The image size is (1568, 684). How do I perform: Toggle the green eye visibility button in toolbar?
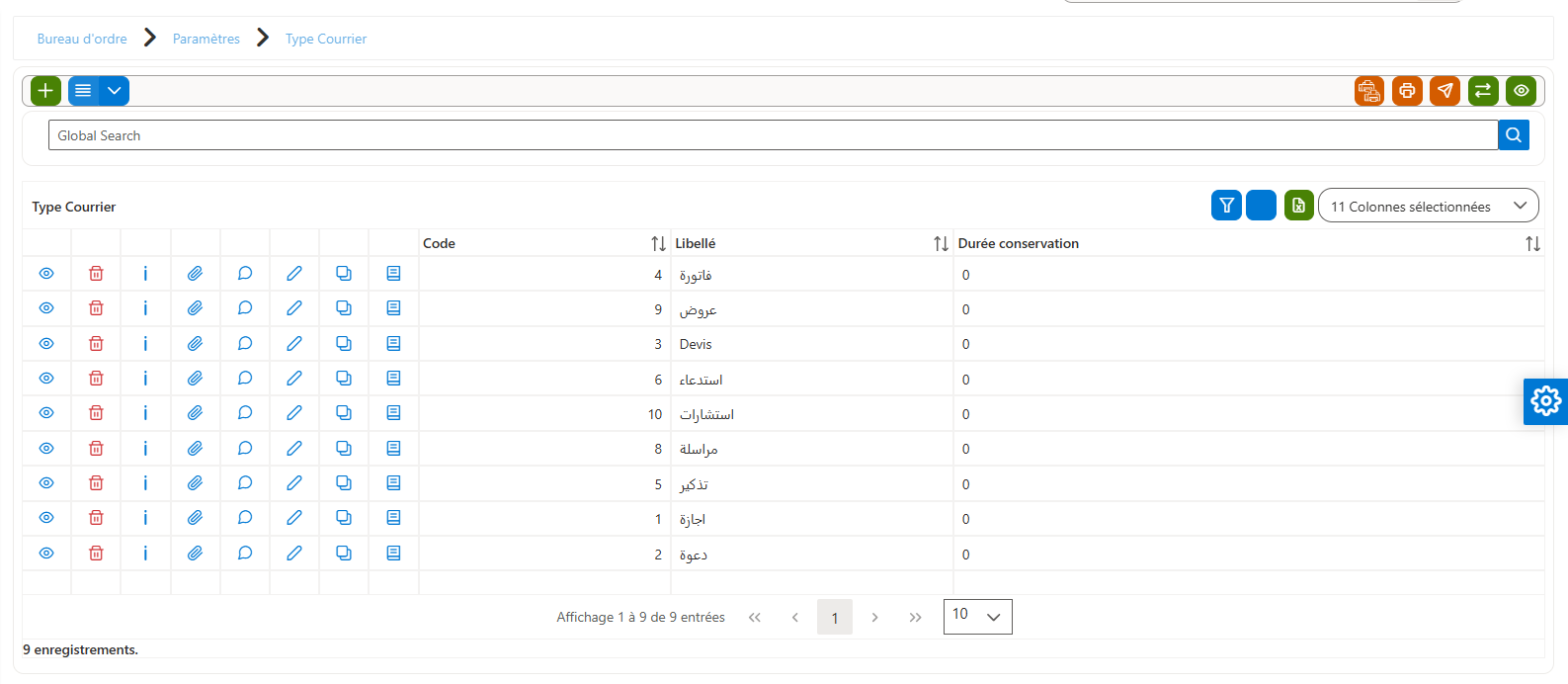[x=1522, y=91]
